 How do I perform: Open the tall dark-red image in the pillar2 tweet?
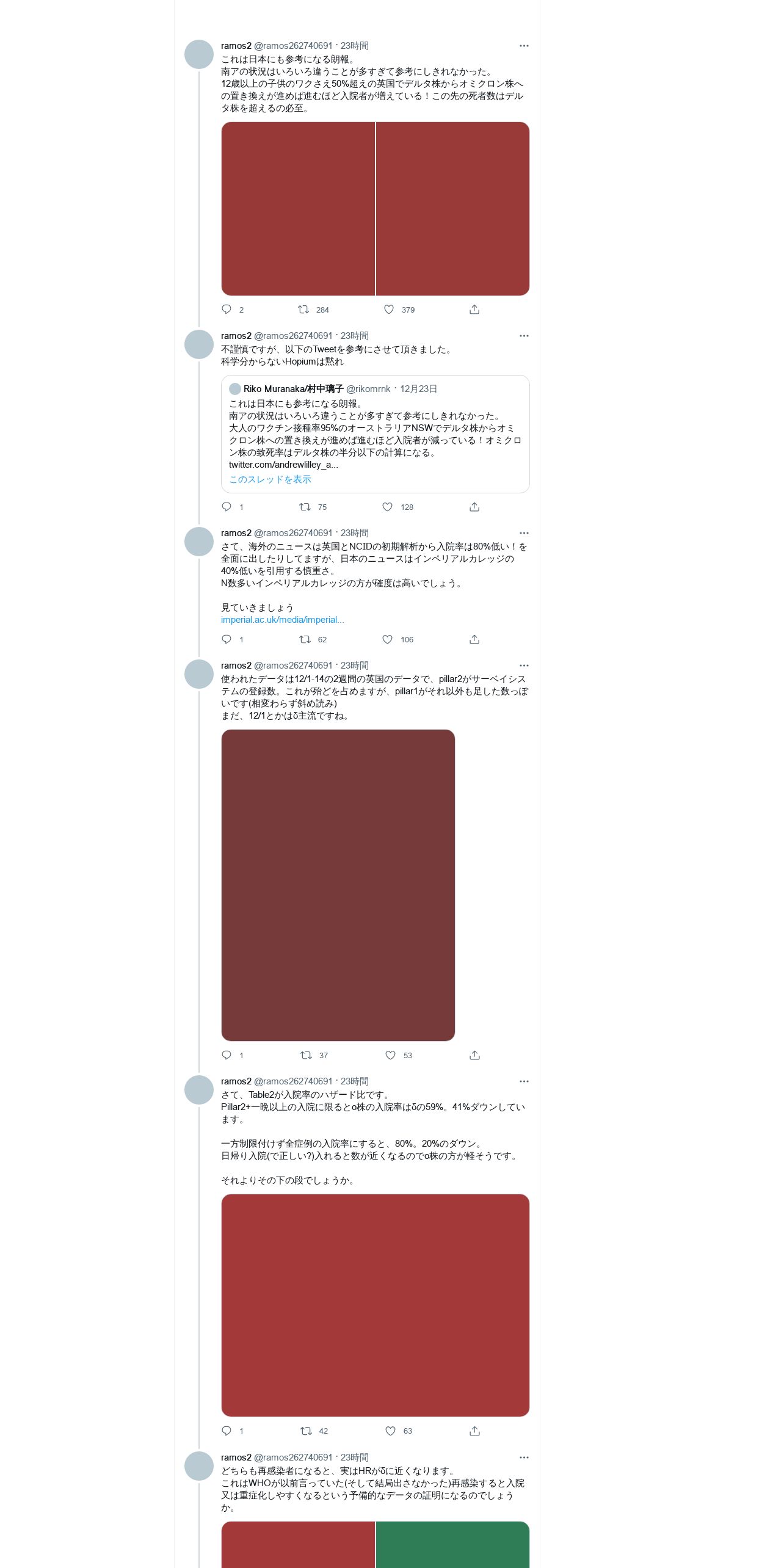(x=338, y=885)
